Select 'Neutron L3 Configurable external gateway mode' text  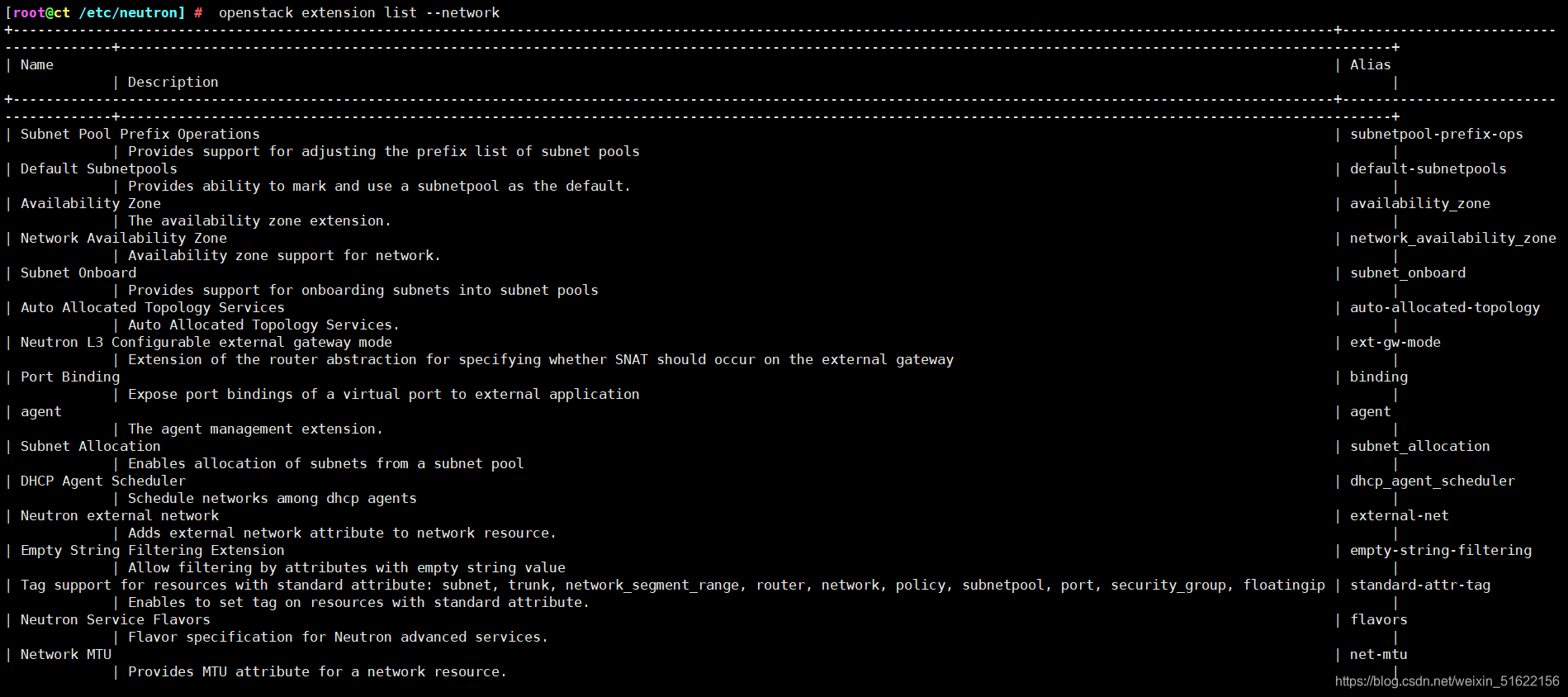tap(206, 343)
